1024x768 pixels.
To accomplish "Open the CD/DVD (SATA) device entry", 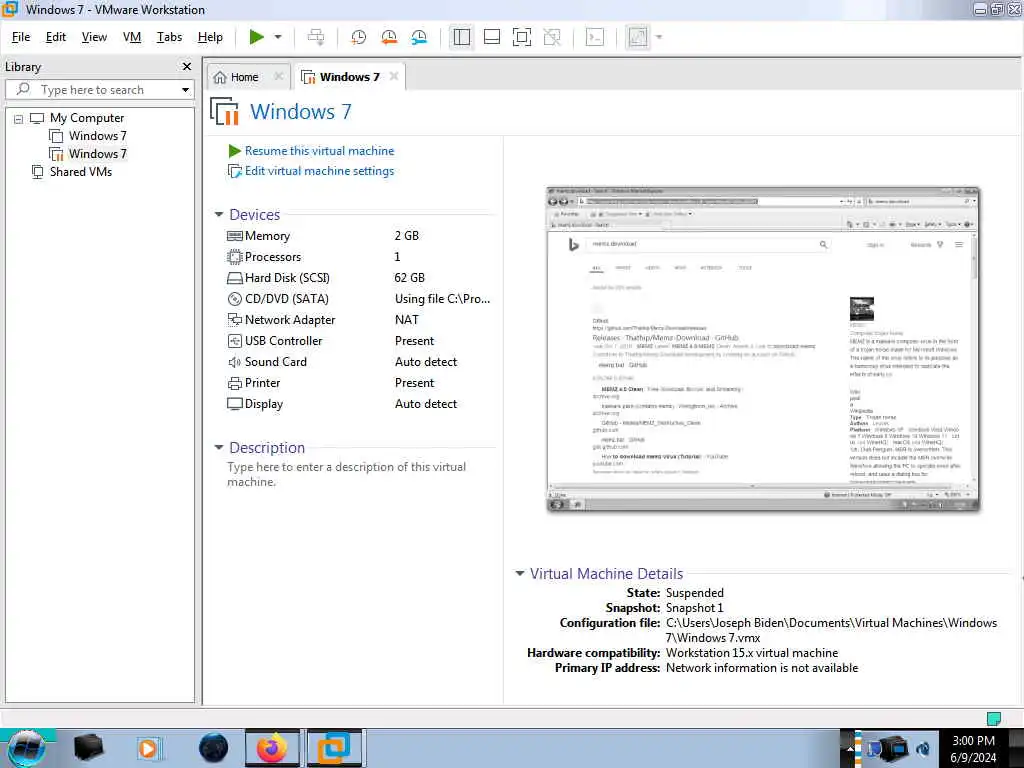I will (286, 299).
